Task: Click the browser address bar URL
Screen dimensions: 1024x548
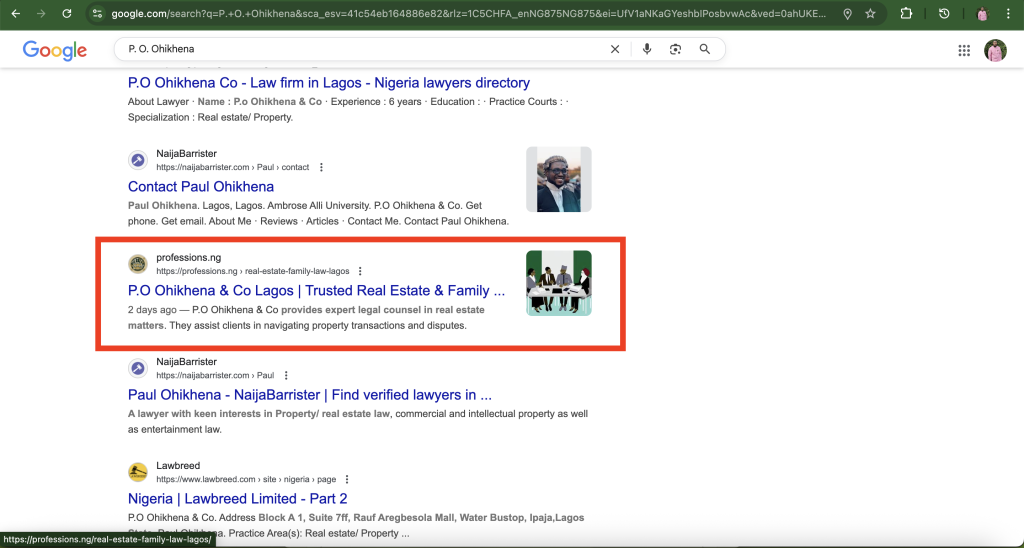Action: coord(468,14)
